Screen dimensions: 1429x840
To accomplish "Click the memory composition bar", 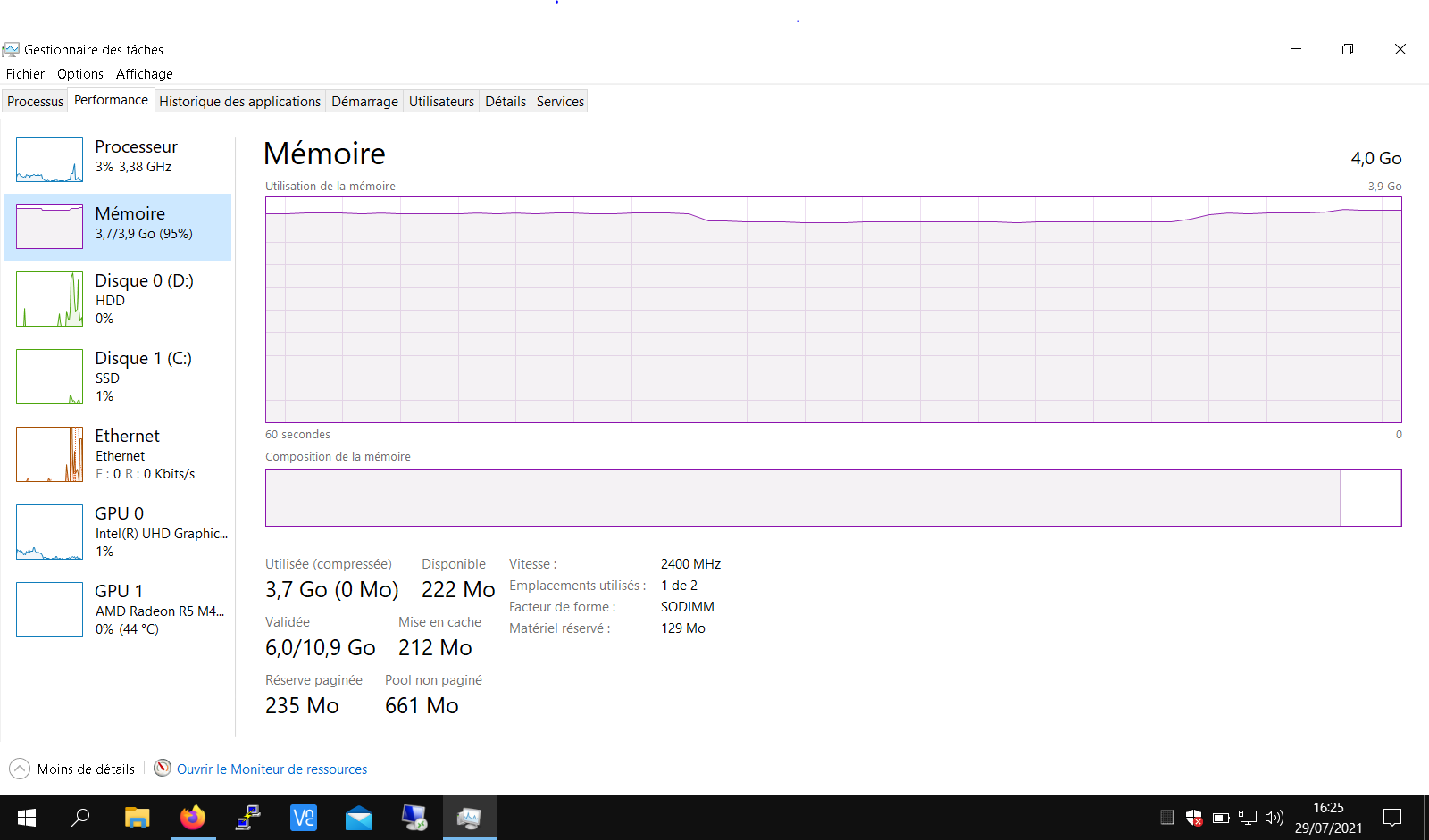I will click(x=833, y=497).
